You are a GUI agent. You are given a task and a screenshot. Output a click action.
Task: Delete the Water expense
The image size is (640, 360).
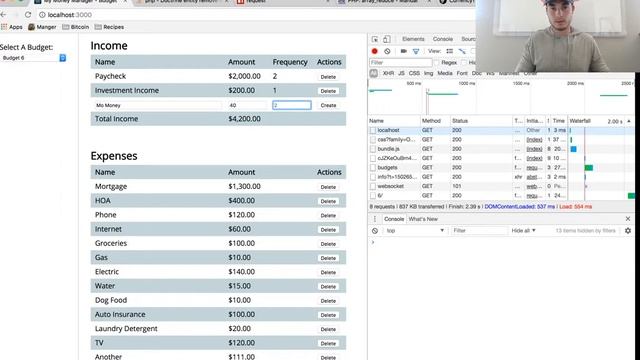[x=328, y=287]
